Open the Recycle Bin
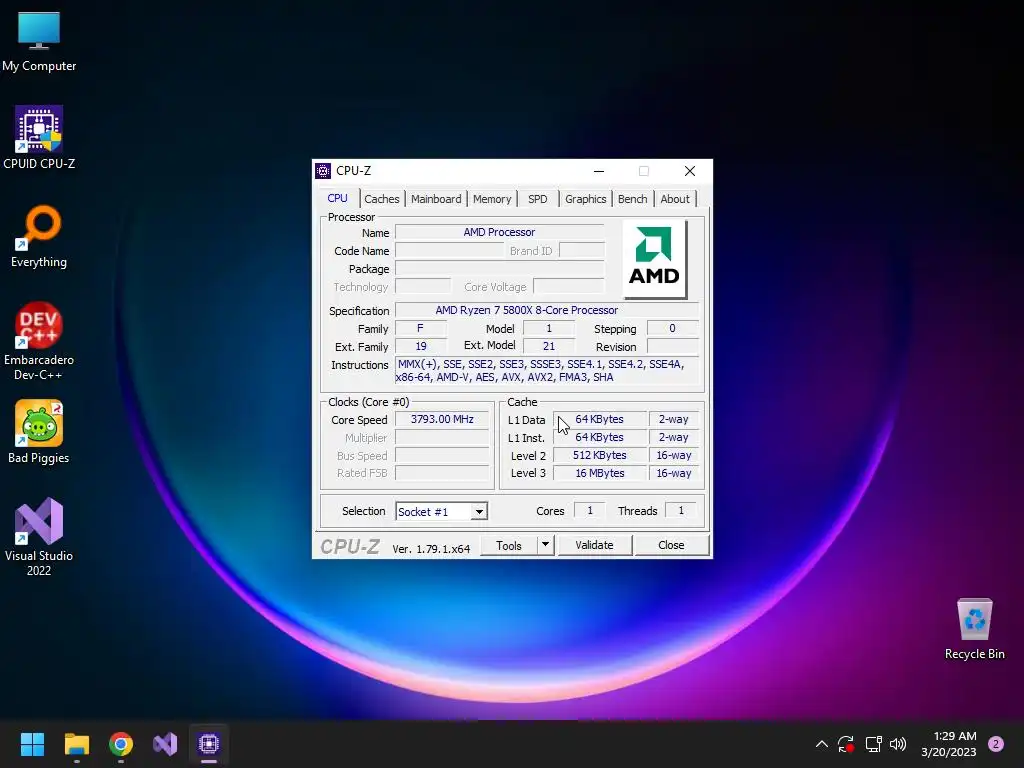 (974, 629)
